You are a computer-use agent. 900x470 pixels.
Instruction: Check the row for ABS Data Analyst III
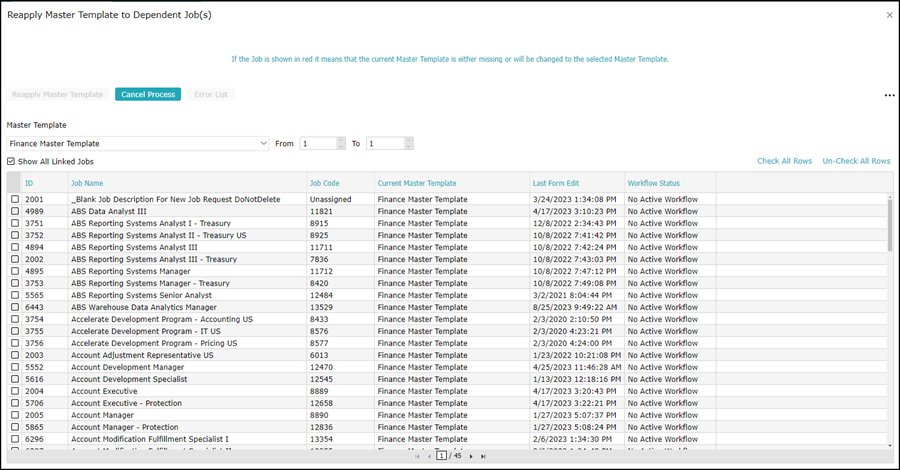tap(15, 211)
